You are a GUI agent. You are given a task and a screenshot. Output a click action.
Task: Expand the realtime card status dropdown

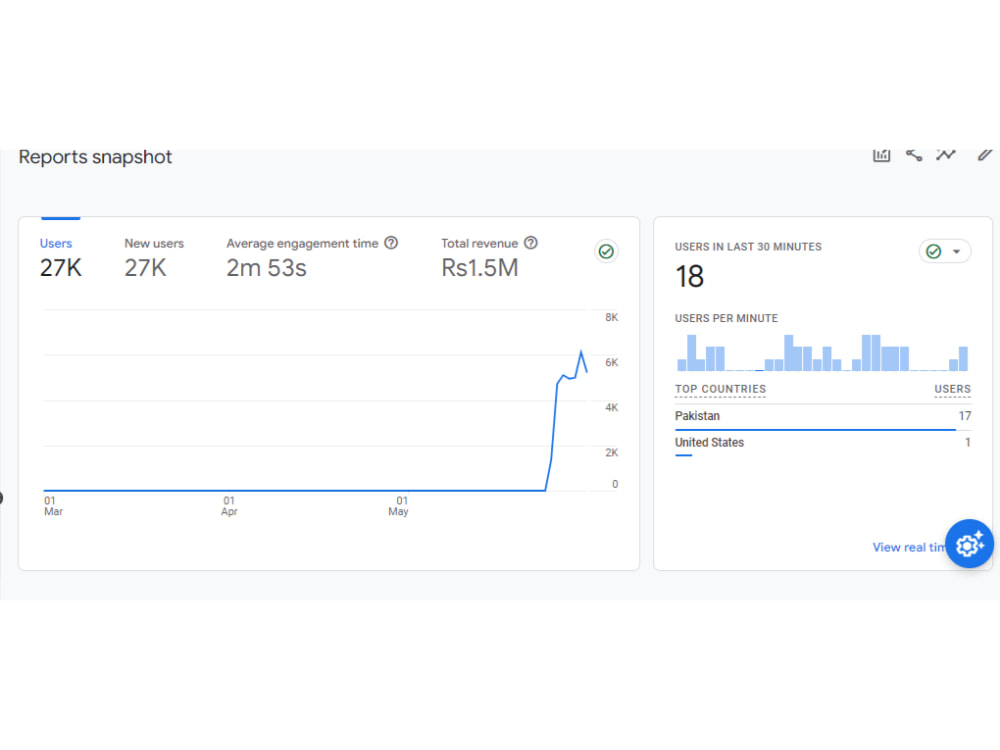coord(945,251)
